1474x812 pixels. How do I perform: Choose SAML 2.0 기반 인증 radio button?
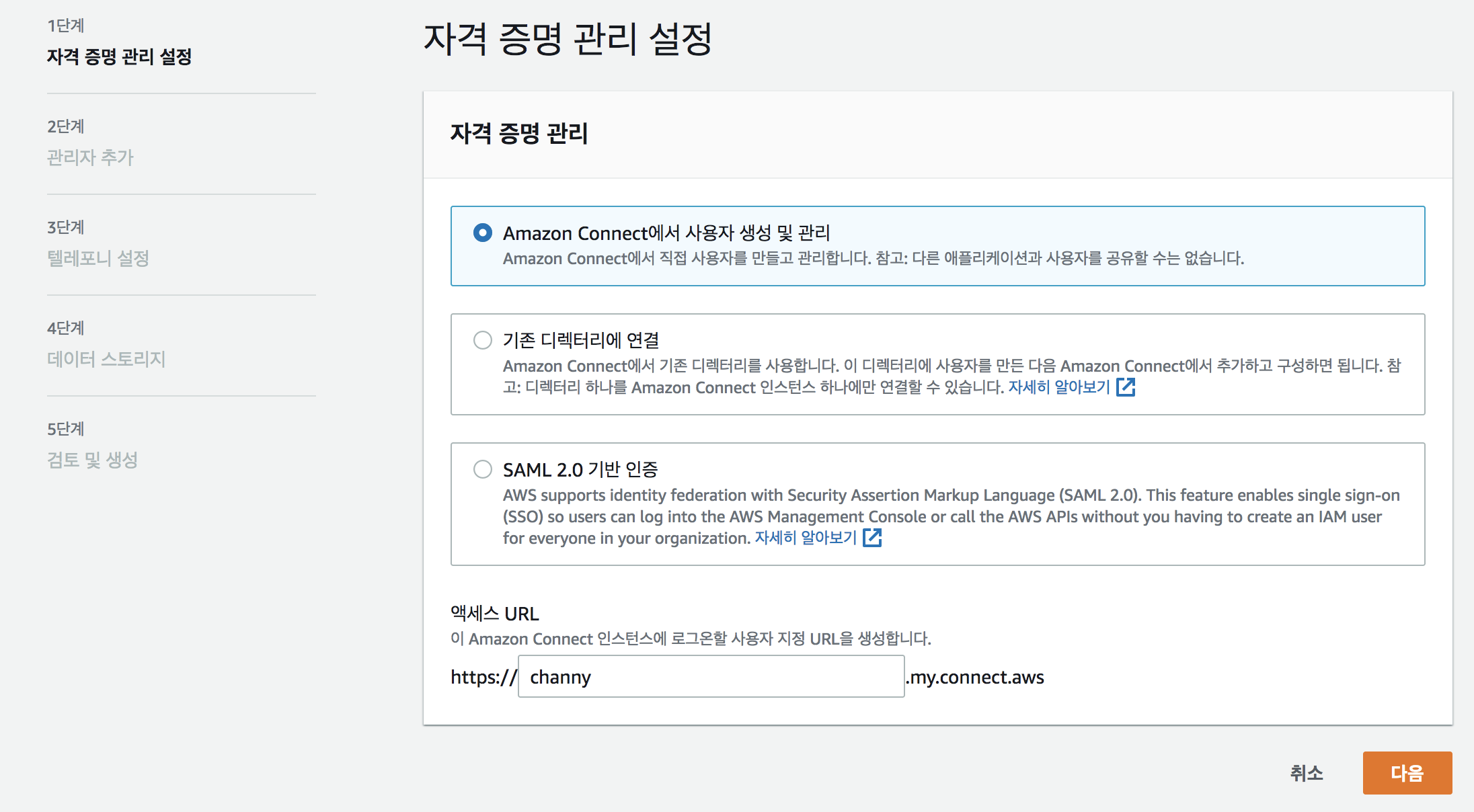[x=482, y=469]
